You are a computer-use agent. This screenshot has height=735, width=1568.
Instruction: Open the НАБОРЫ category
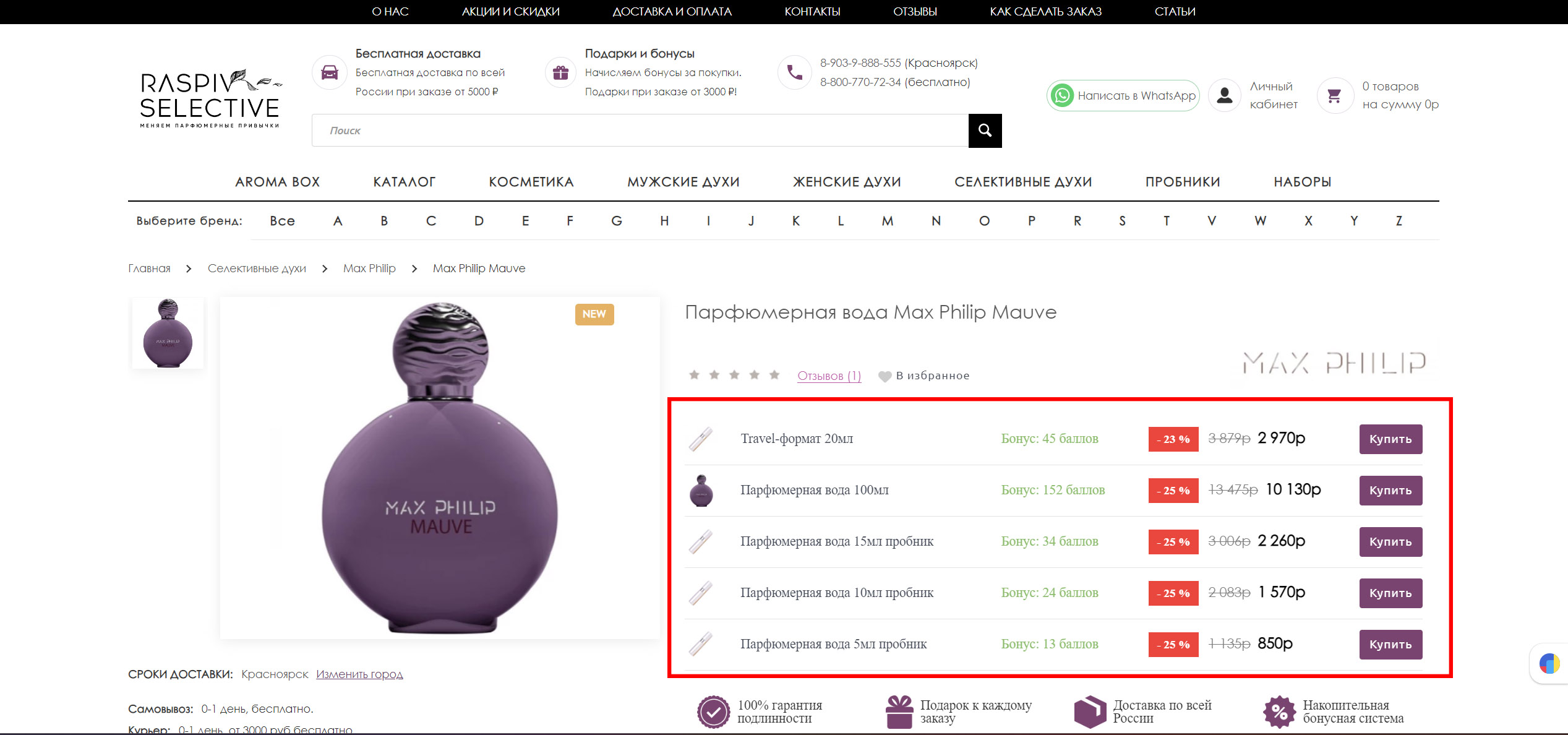[x=1303, y=182]
